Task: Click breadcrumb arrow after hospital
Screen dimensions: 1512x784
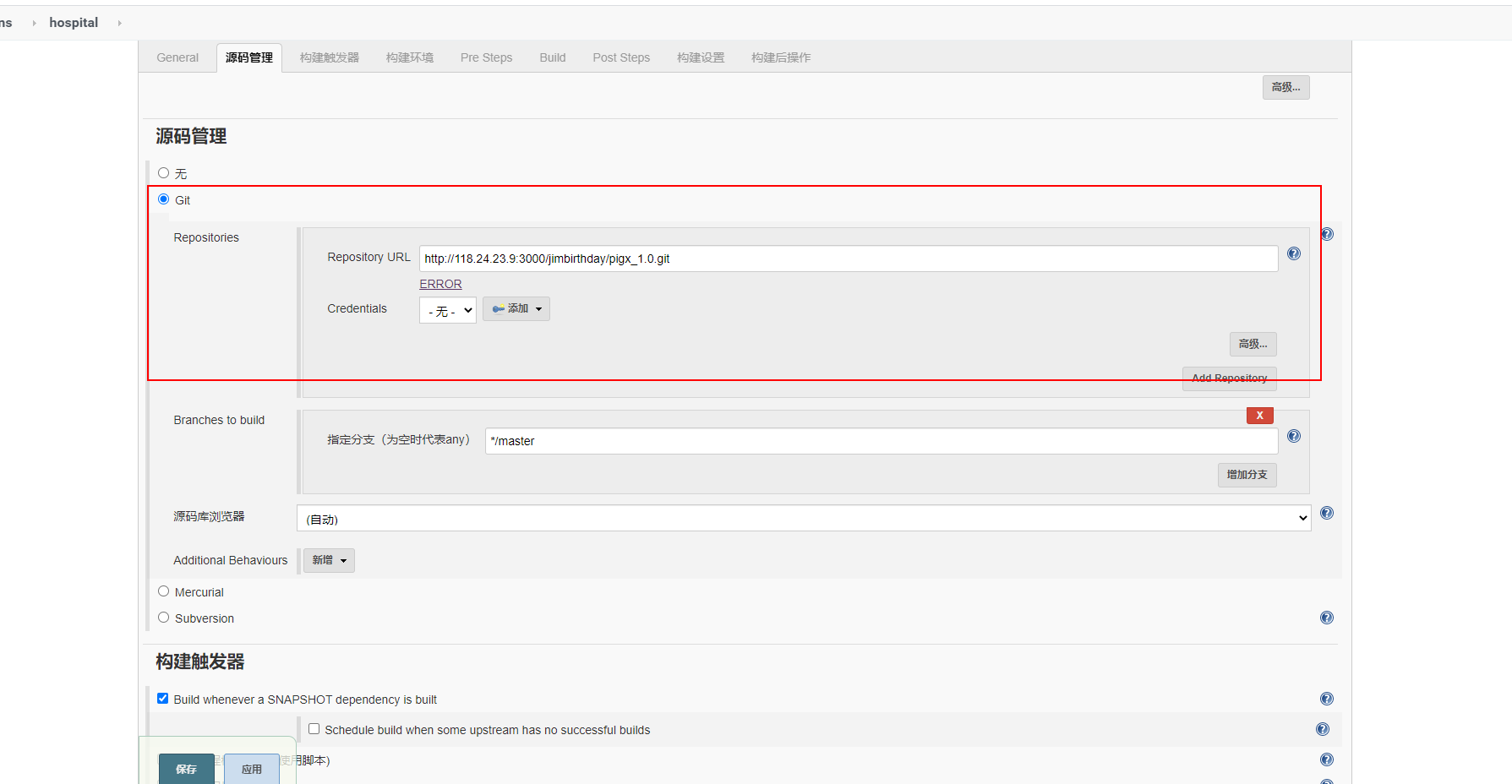Action: [119, 23]
